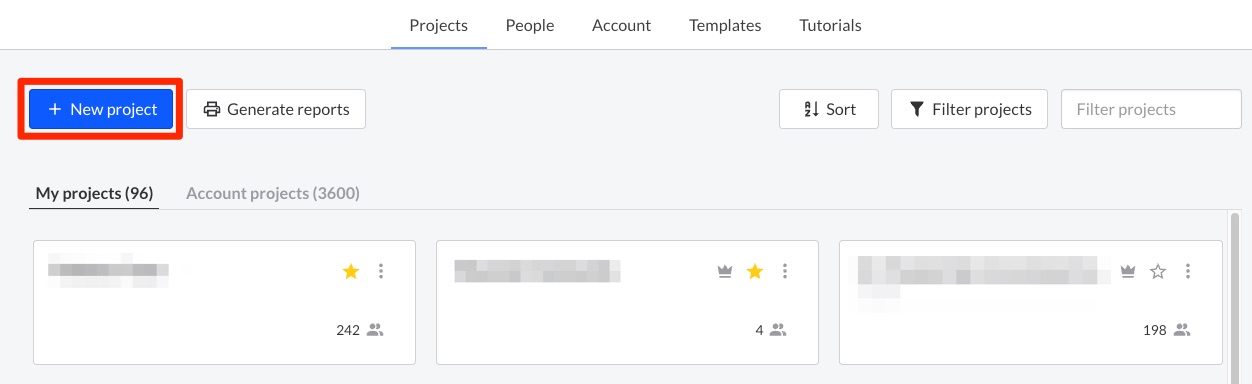
Task: Click people icon next to 198
Action: click(1182, 330)
